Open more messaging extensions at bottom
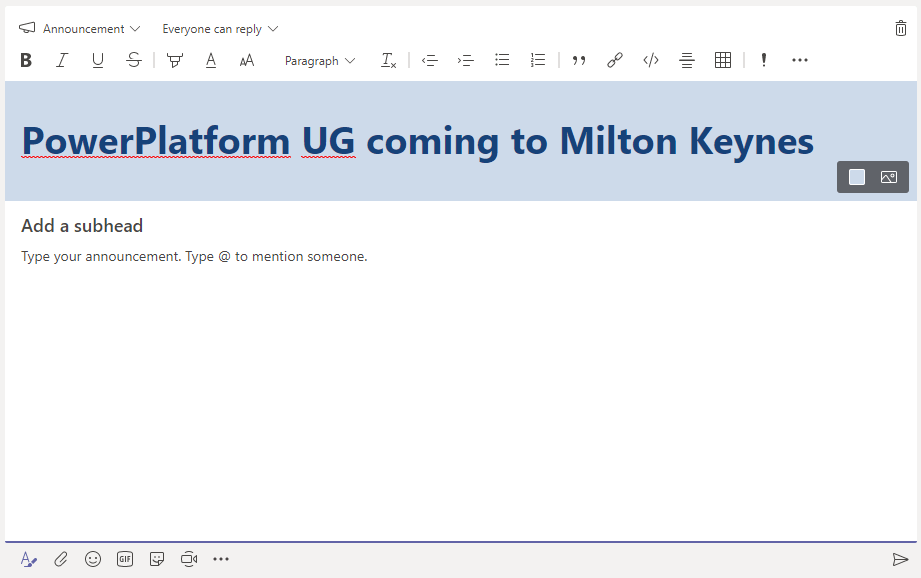 tap(221, 559)
